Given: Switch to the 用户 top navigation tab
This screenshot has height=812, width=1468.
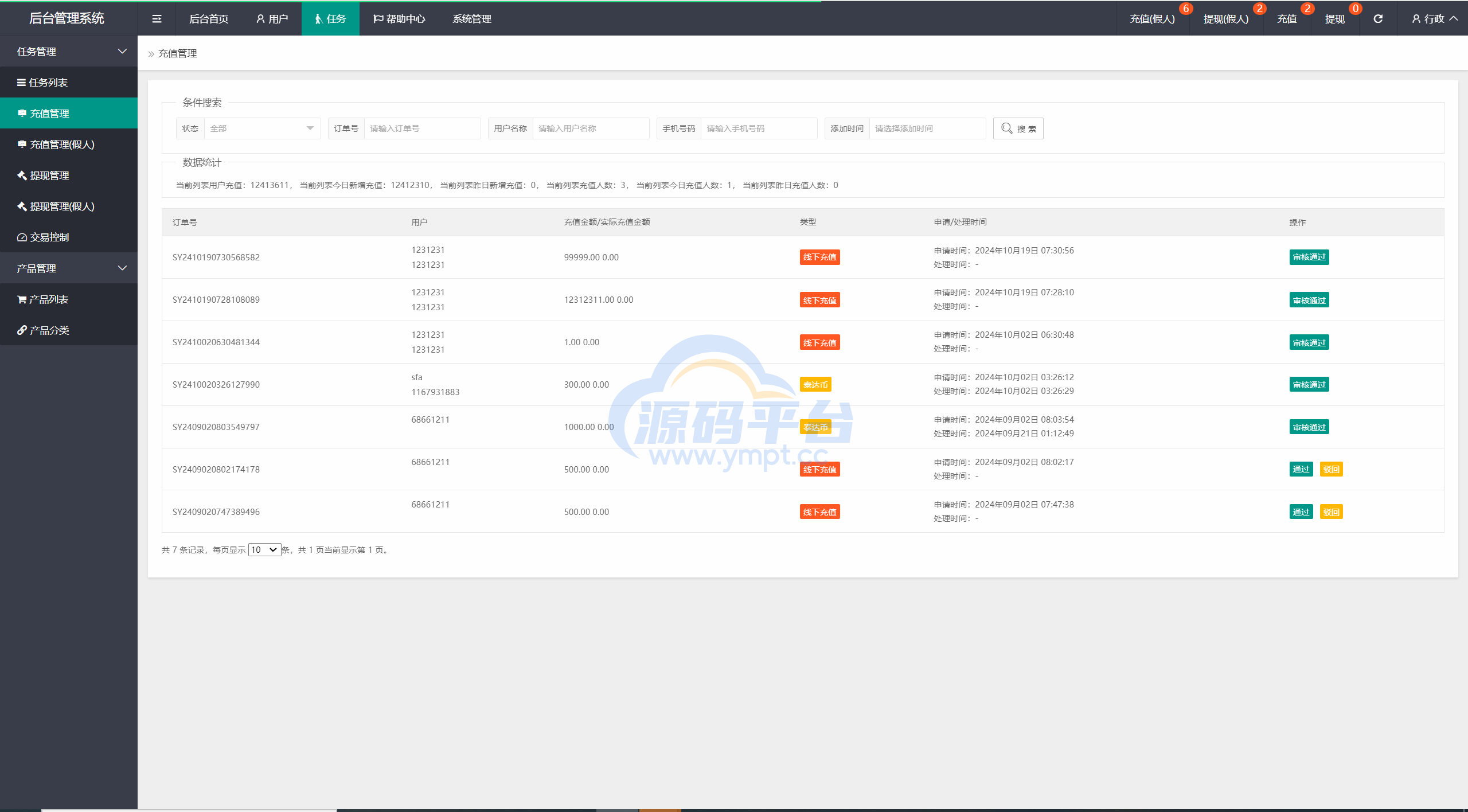Looking at the screenshot, I should pos(272,19).
